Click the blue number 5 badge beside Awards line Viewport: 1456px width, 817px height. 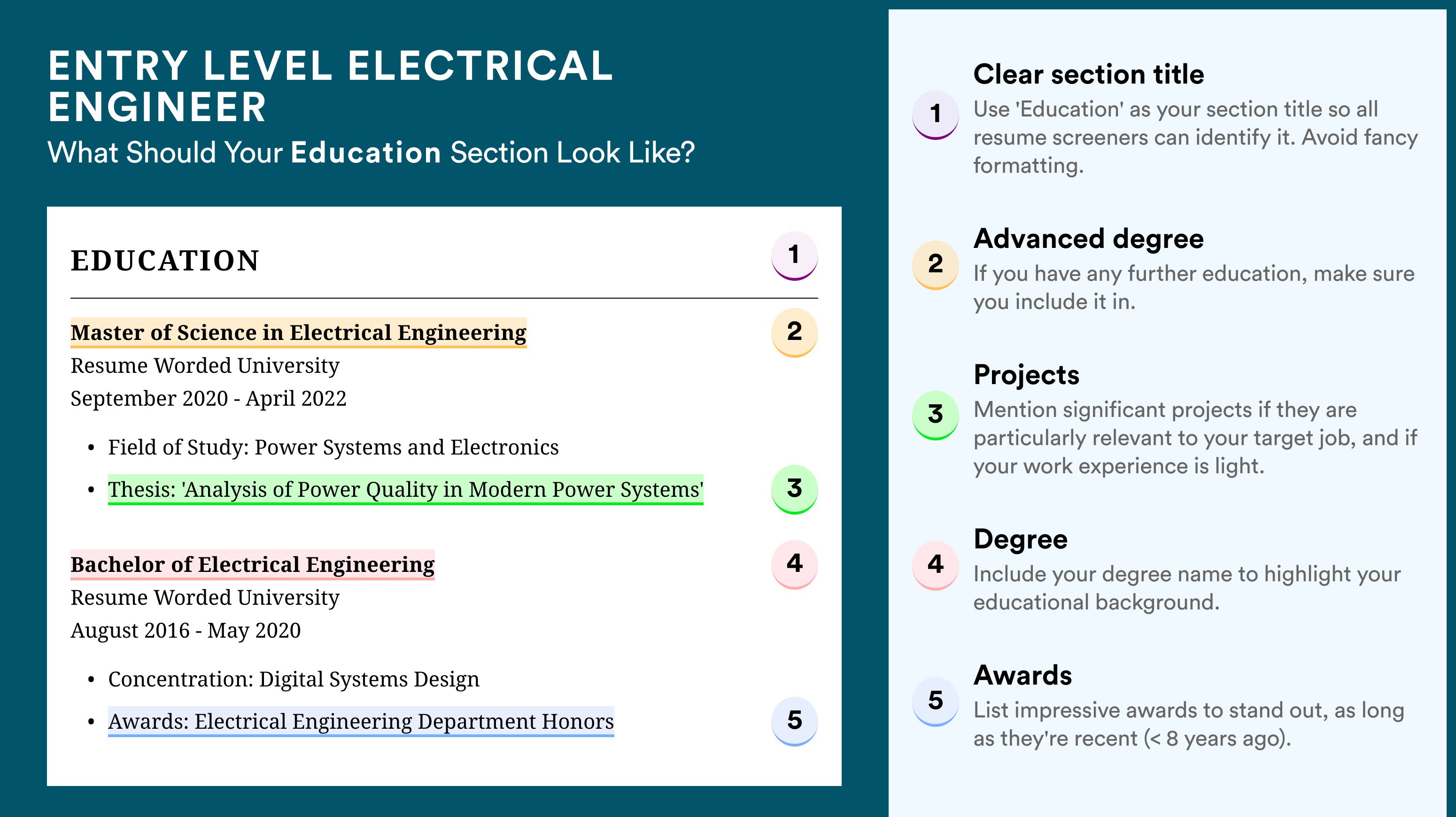(794, 722)
